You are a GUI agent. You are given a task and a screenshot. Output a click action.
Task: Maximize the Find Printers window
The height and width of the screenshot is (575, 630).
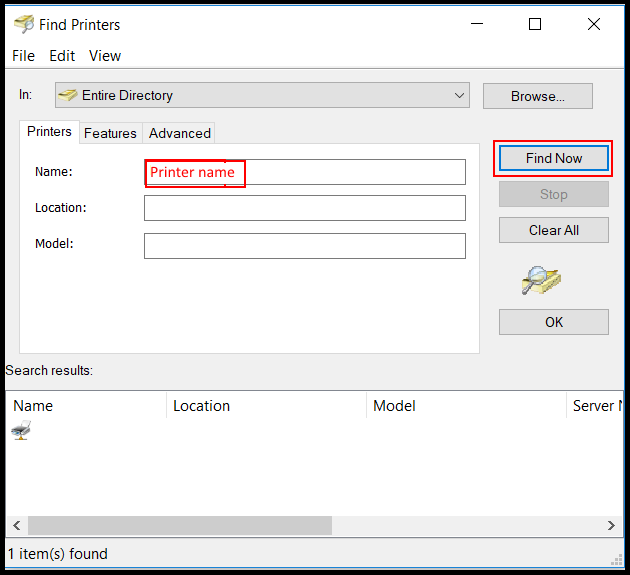pyautogui.click(x=535, y=24)
